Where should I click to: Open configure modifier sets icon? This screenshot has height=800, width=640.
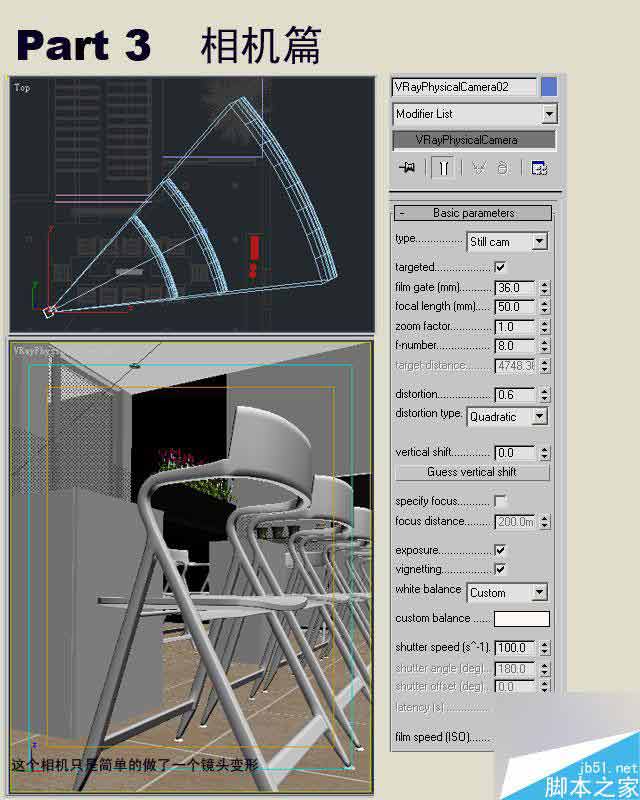[539, 168]
